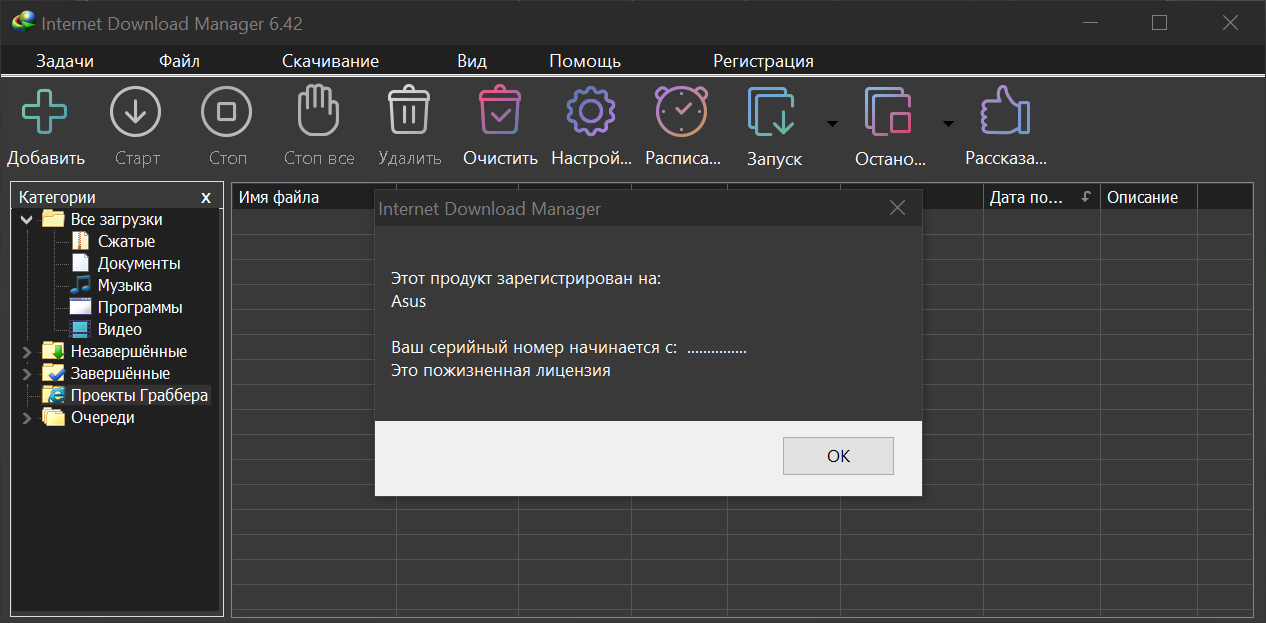
Task: Click the Очистить trash icon in toolbar
Action: click(500, 111)
